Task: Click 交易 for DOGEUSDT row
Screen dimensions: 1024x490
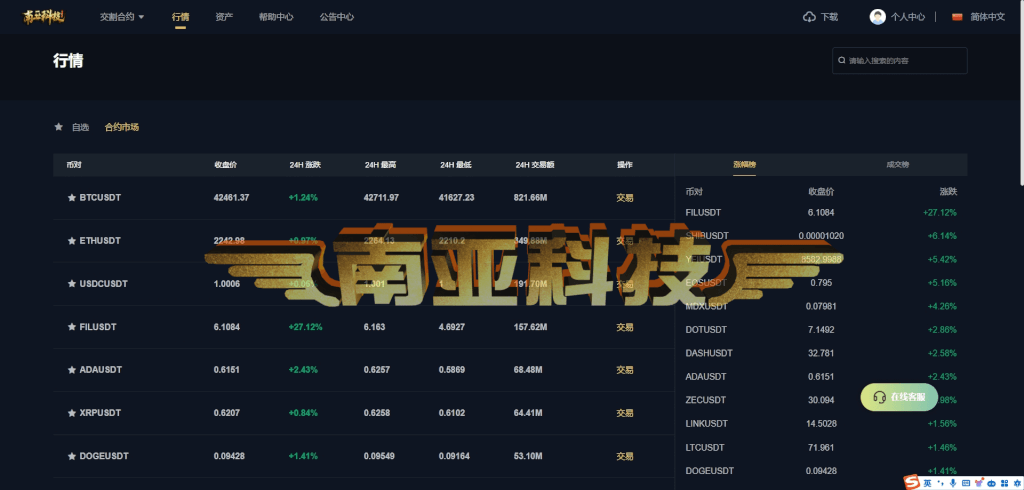Action: pos(624,456)
